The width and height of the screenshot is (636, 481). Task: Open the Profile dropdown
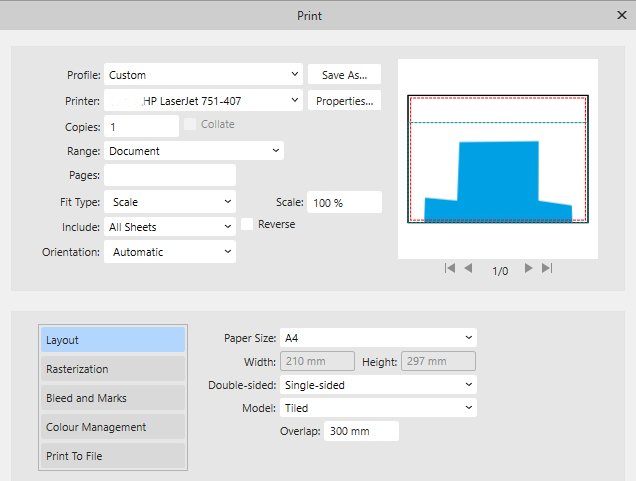[x=203, y=74]
